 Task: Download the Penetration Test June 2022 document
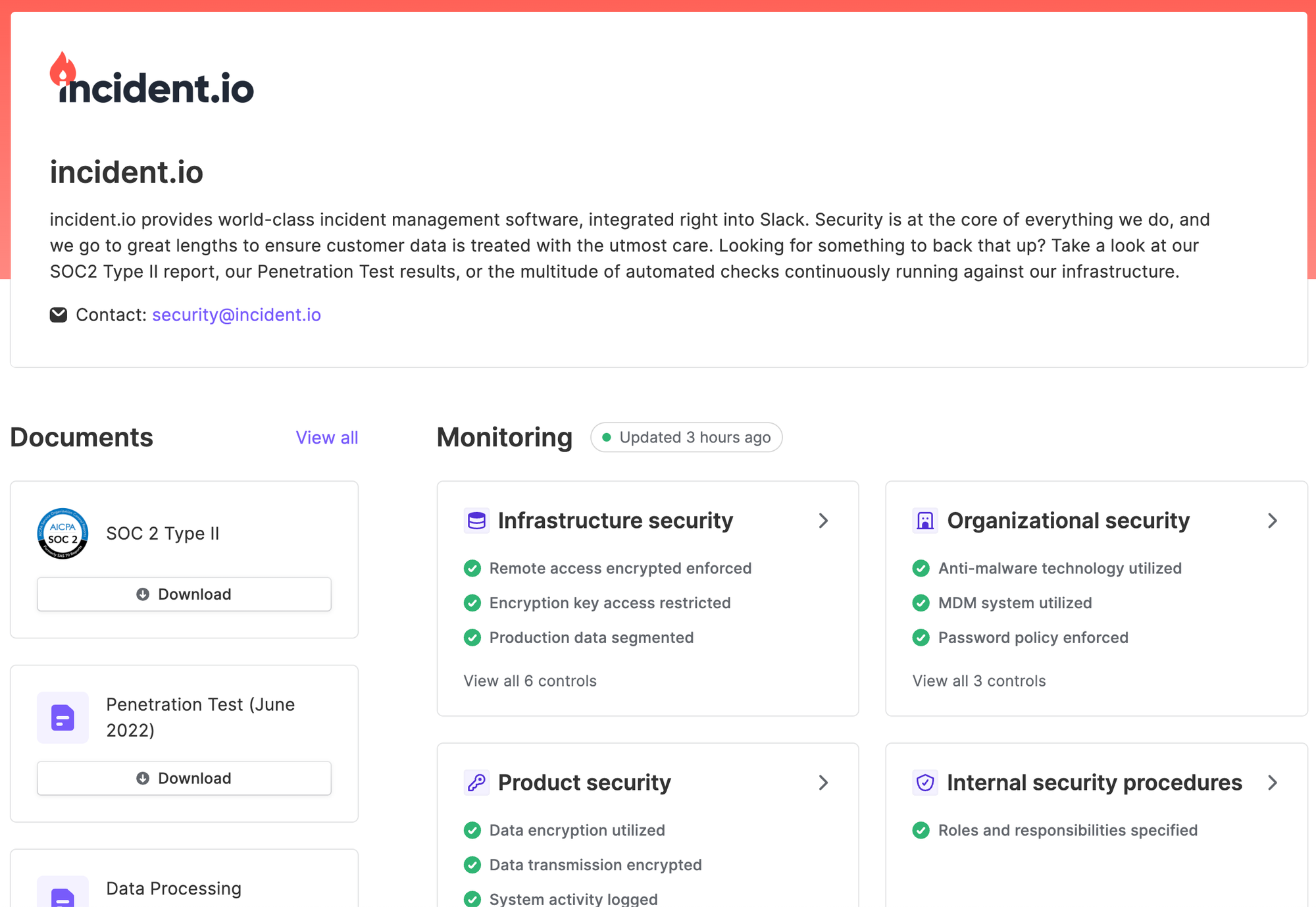[x=184, y=778]
